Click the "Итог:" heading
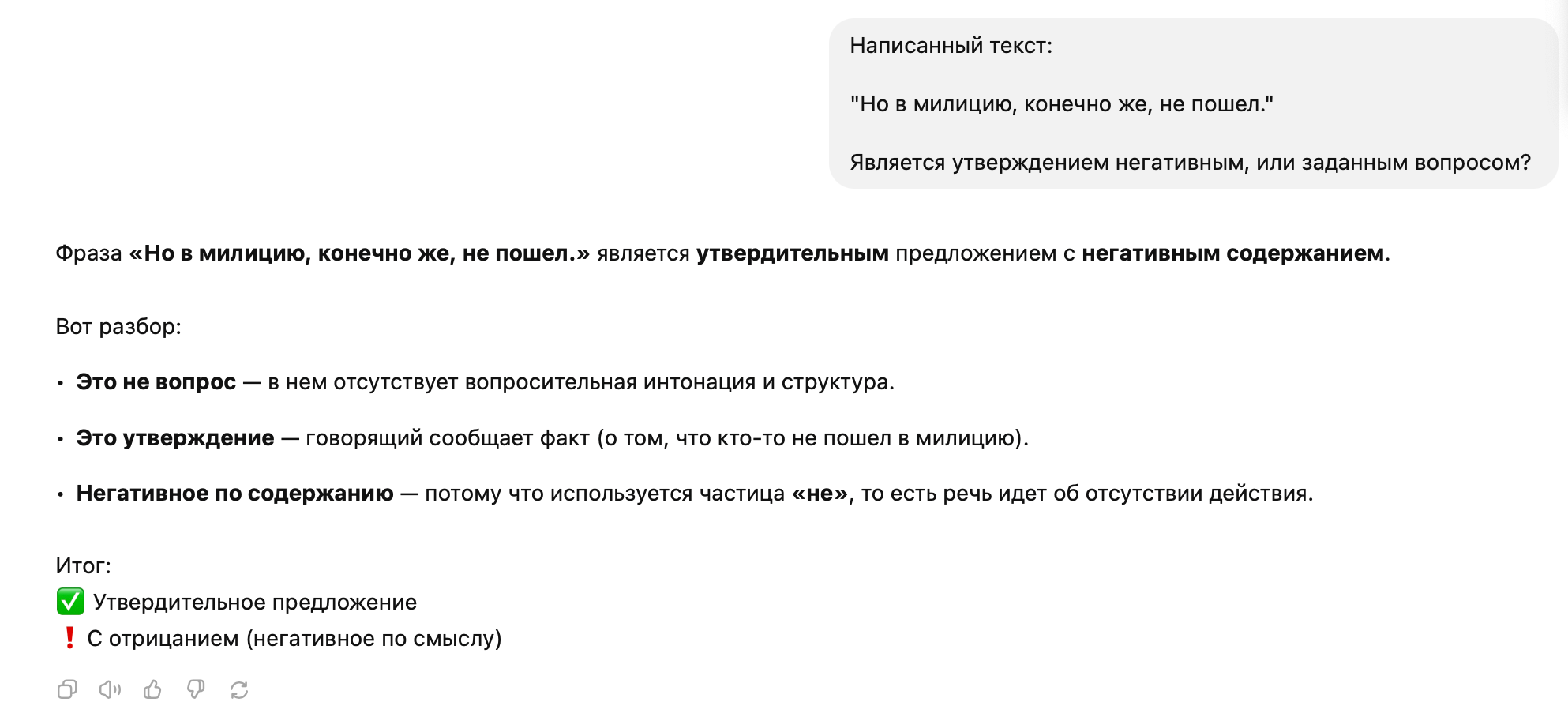This screenshot has height=717, width=1568. (83, 566)
